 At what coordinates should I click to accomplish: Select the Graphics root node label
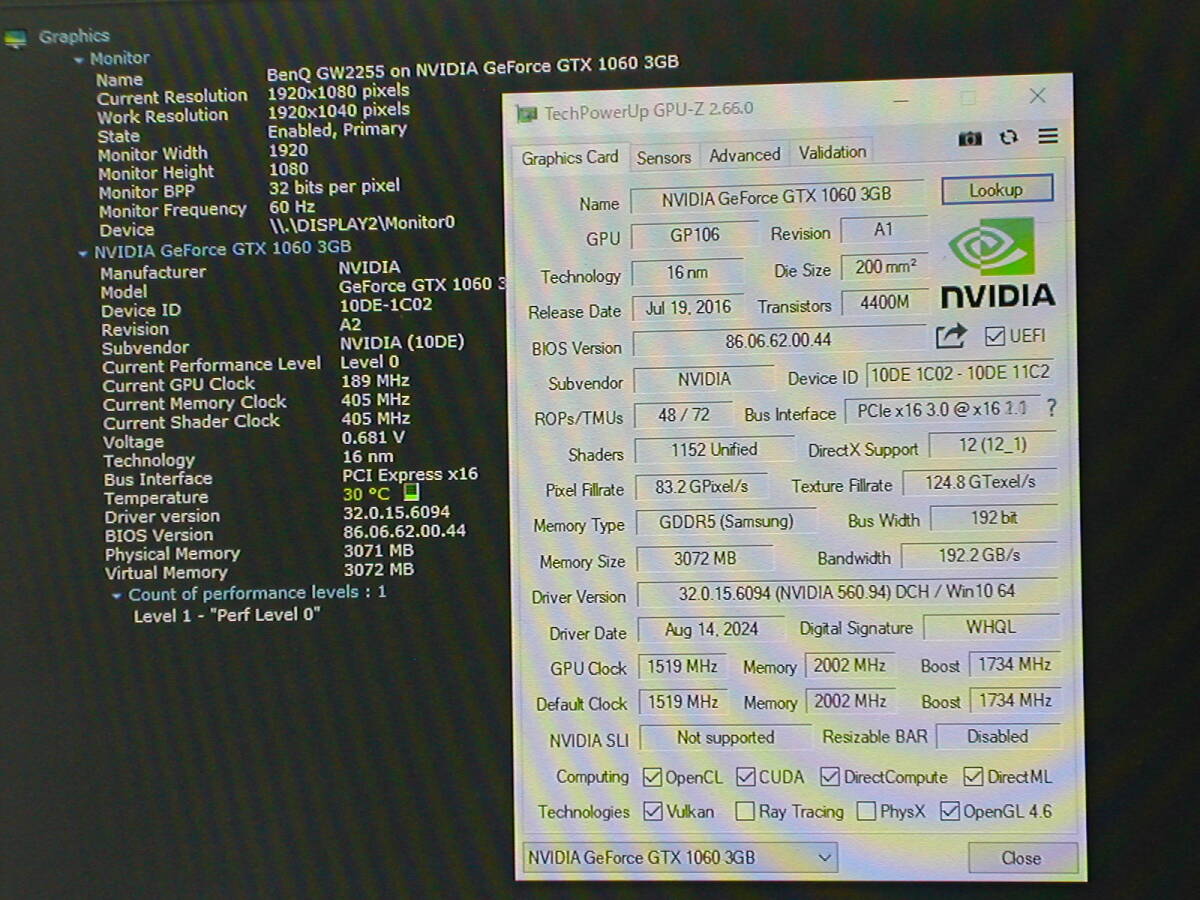tap(74, 37)
